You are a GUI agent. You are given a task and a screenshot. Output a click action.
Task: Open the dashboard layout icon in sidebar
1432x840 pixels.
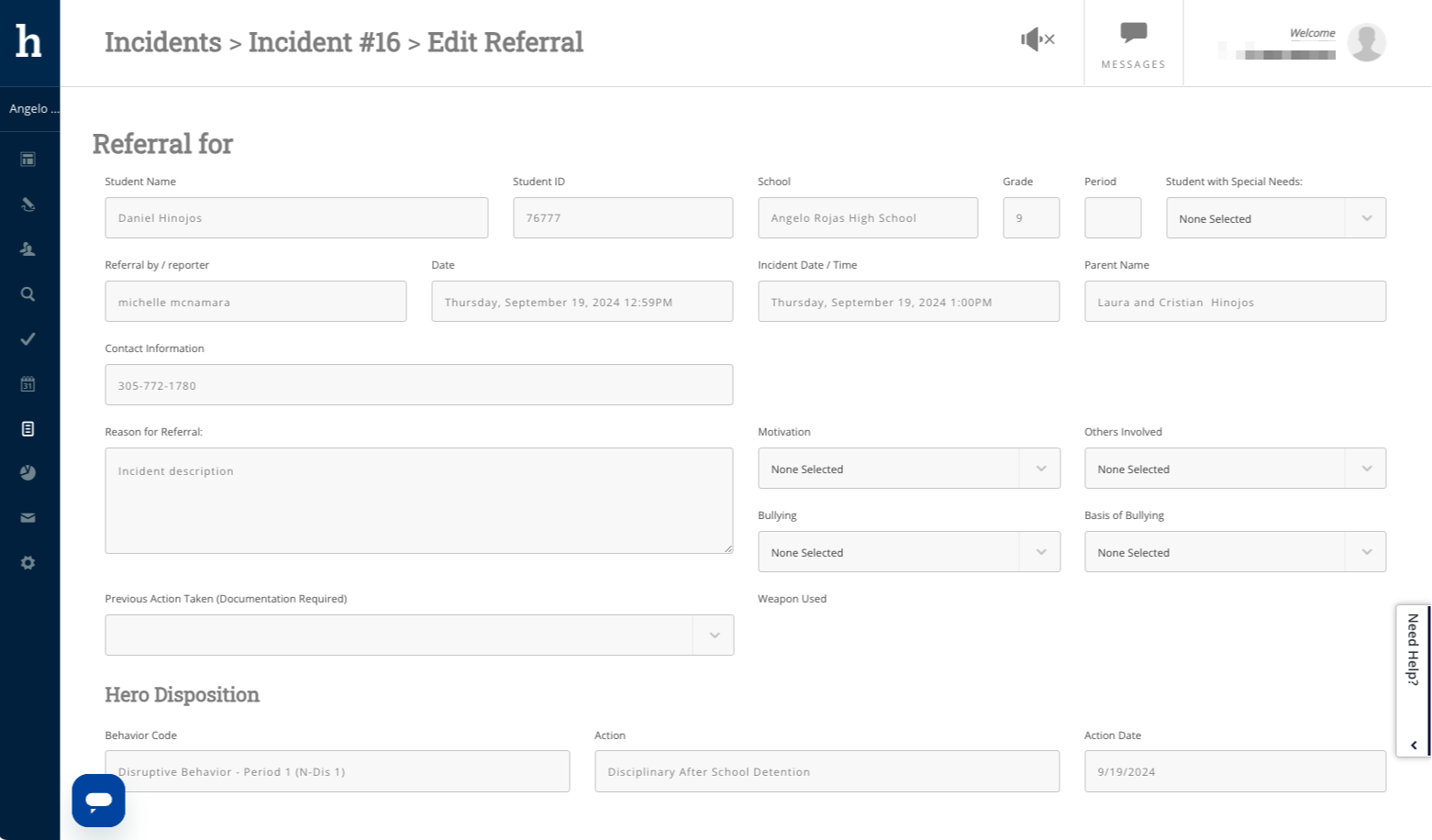point(28,160)
